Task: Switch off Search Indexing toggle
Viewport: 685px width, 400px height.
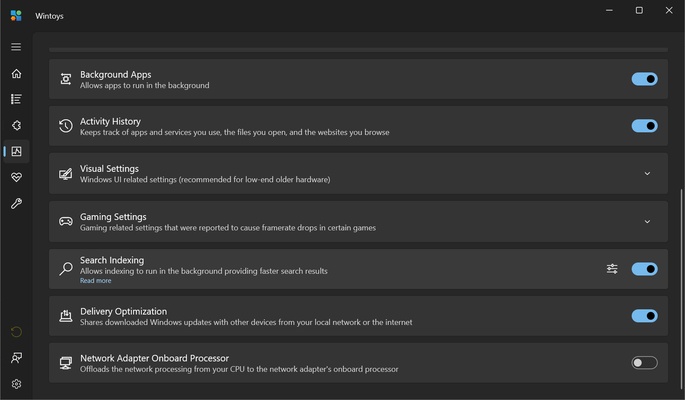Action: [644, 269]
